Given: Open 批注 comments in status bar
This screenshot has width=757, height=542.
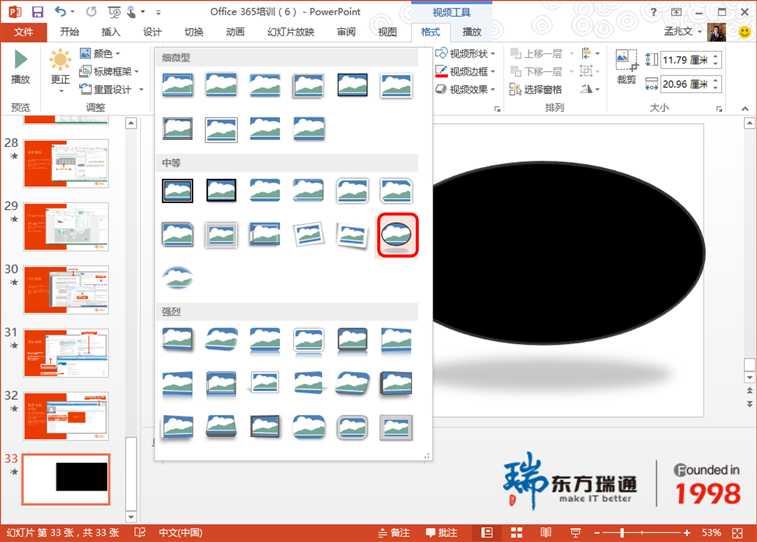Looking at the screenshot, I should [442, 533].
